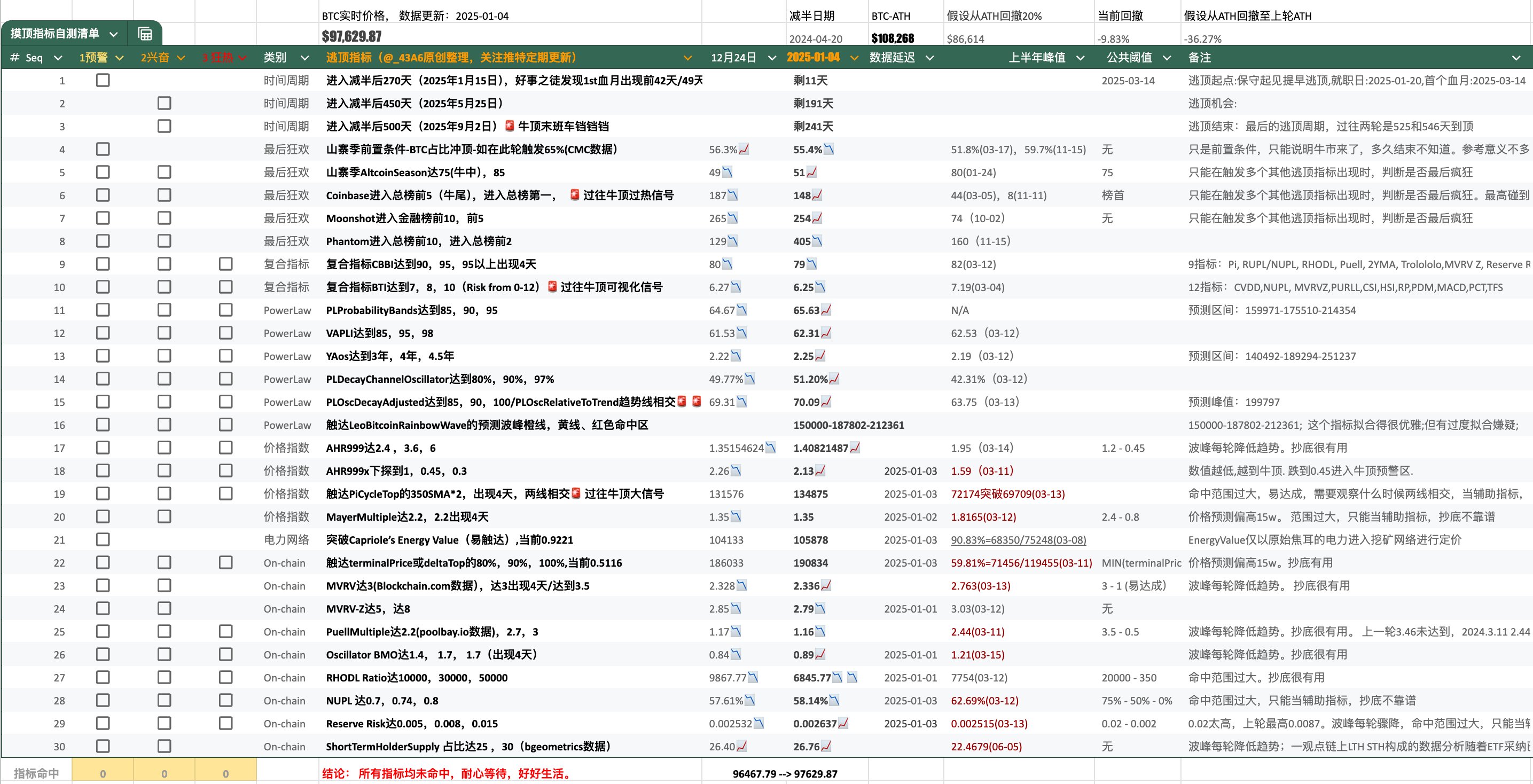
Task: Check the 3狂热 checkbox in row 9
Action: [x=225, y=264]
